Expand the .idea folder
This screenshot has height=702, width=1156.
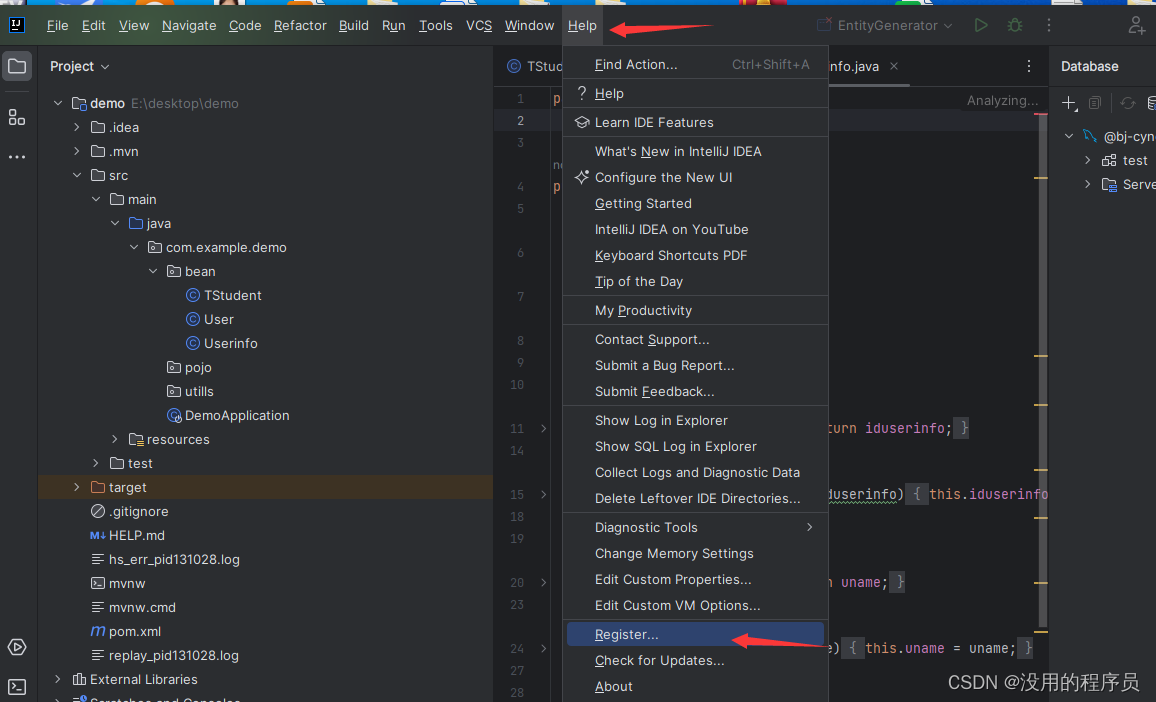pos(77,128)
